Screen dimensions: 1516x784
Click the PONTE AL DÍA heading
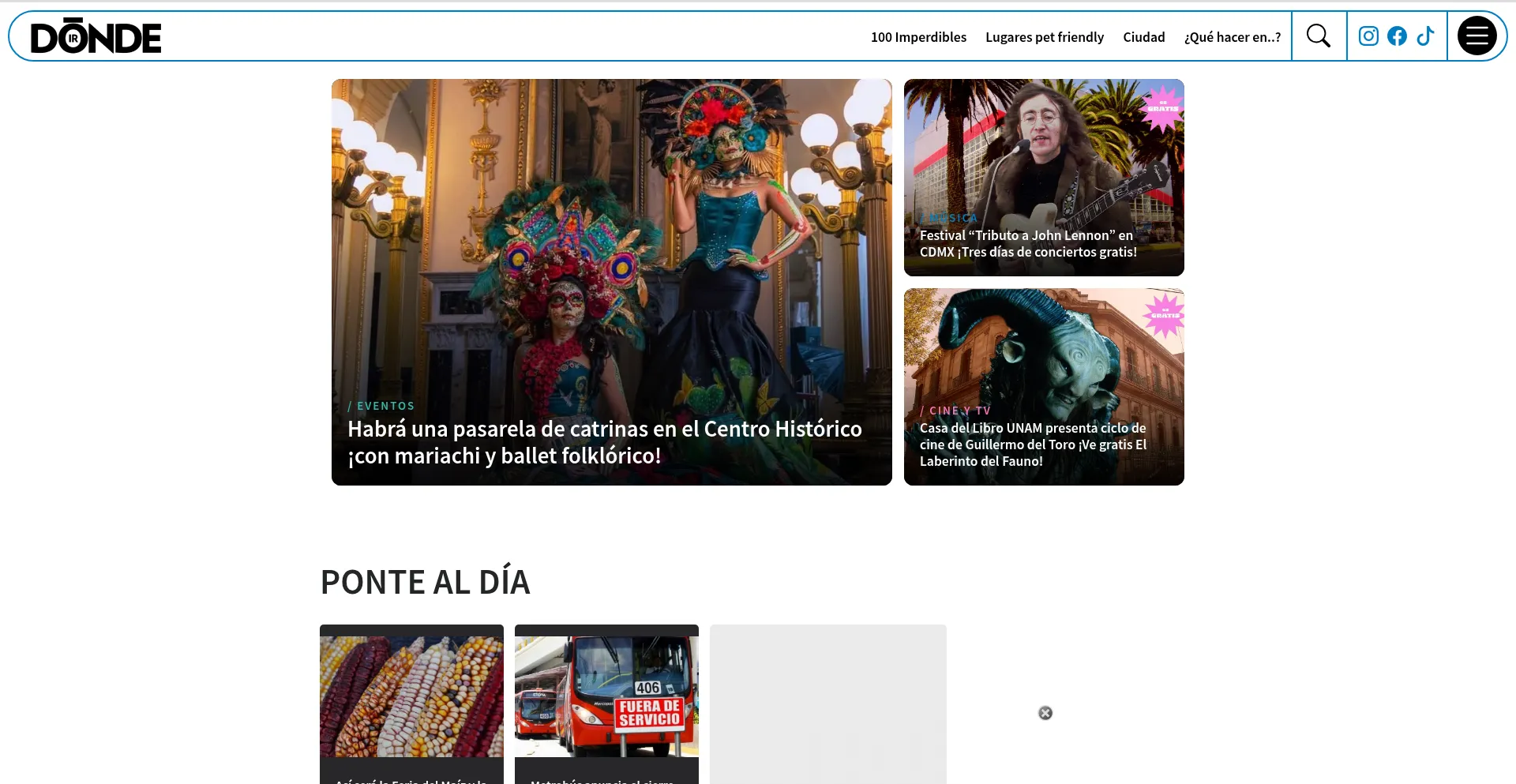[x=425, y=582]
